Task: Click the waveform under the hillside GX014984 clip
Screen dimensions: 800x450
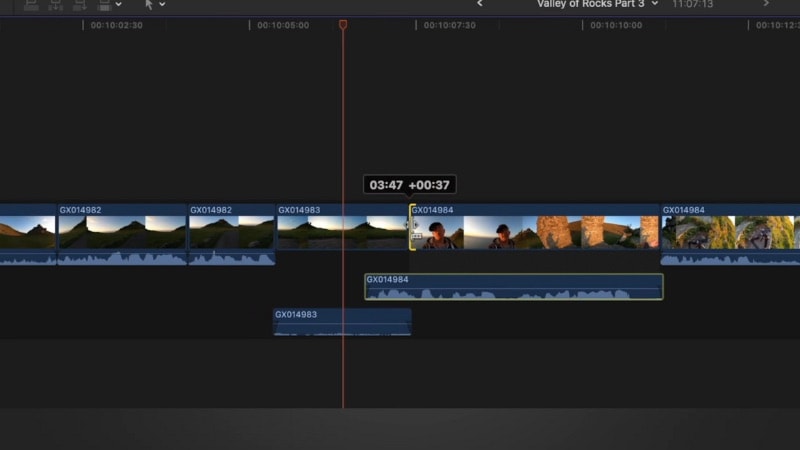Action: 730,259
